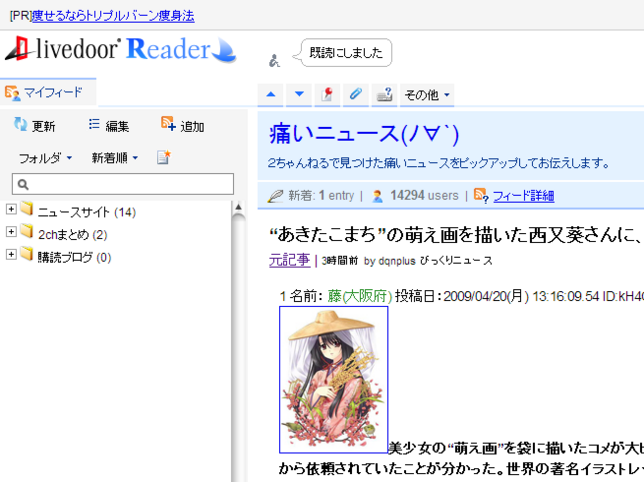Click the あきたこまち article headline
Viewport: 644px width, 482px height.
click(x=455, y=235)
